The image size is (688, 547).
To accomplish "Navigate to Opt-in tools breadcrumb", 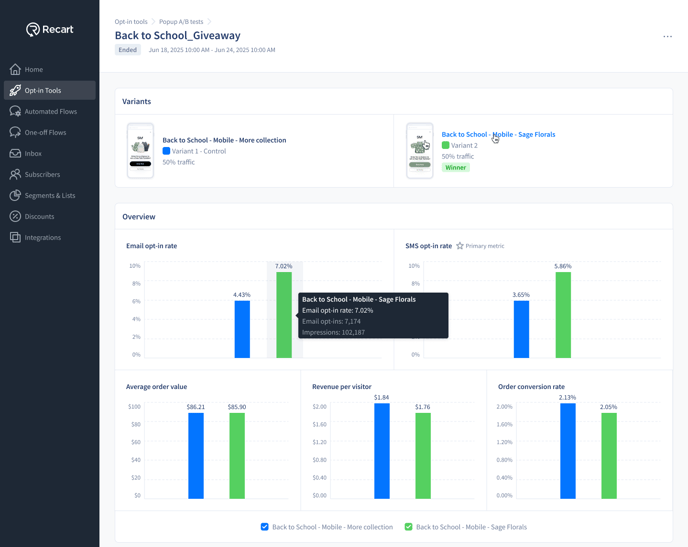I will click(x=131, y=21).
